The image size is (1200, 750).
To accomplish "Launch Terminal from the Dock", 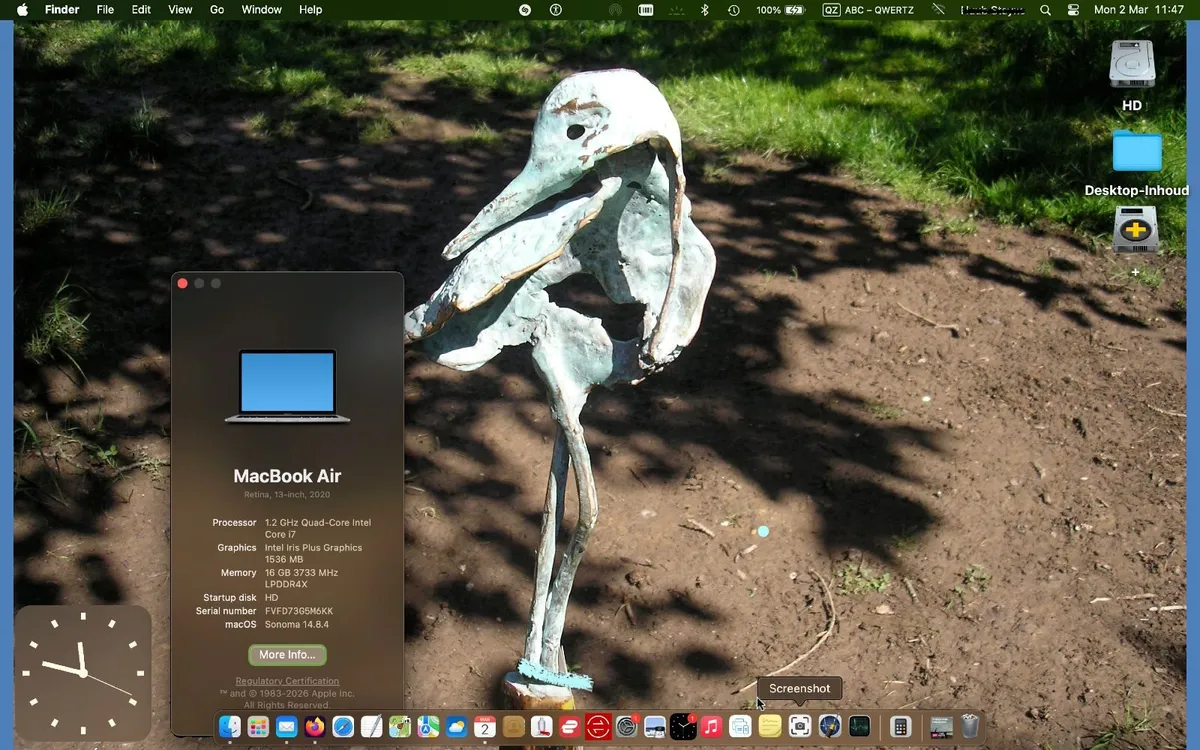I will click(x=858, y=727).
